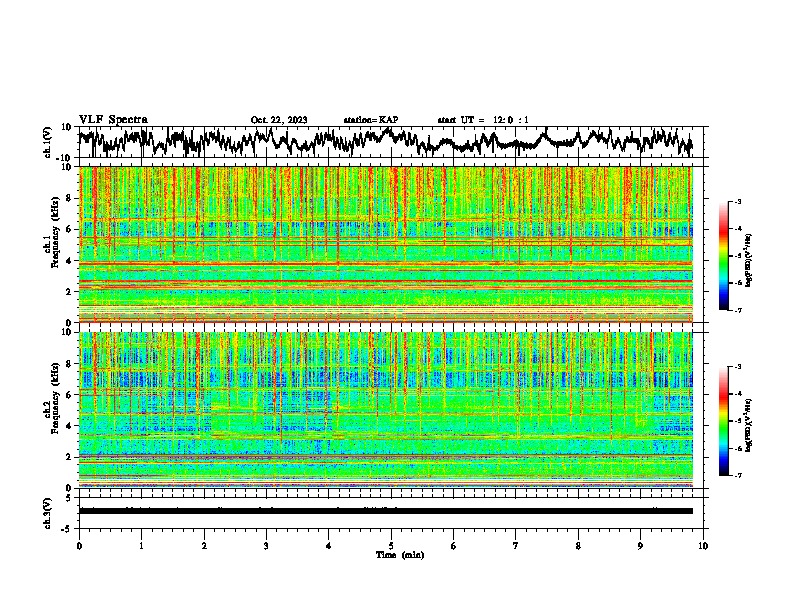Click the "station=KAP" header label
The height and width of the screenshot is (612, 792).
pyautogui.click(x=371, y=120)
